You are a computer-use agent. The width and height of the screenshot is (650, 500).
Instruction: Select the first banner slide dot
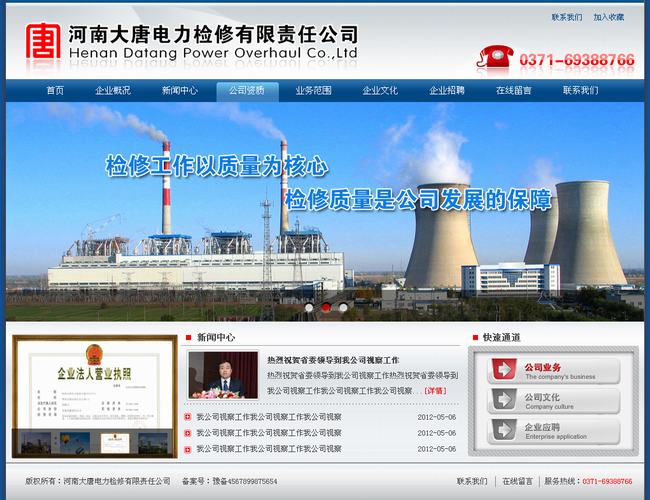310,308
